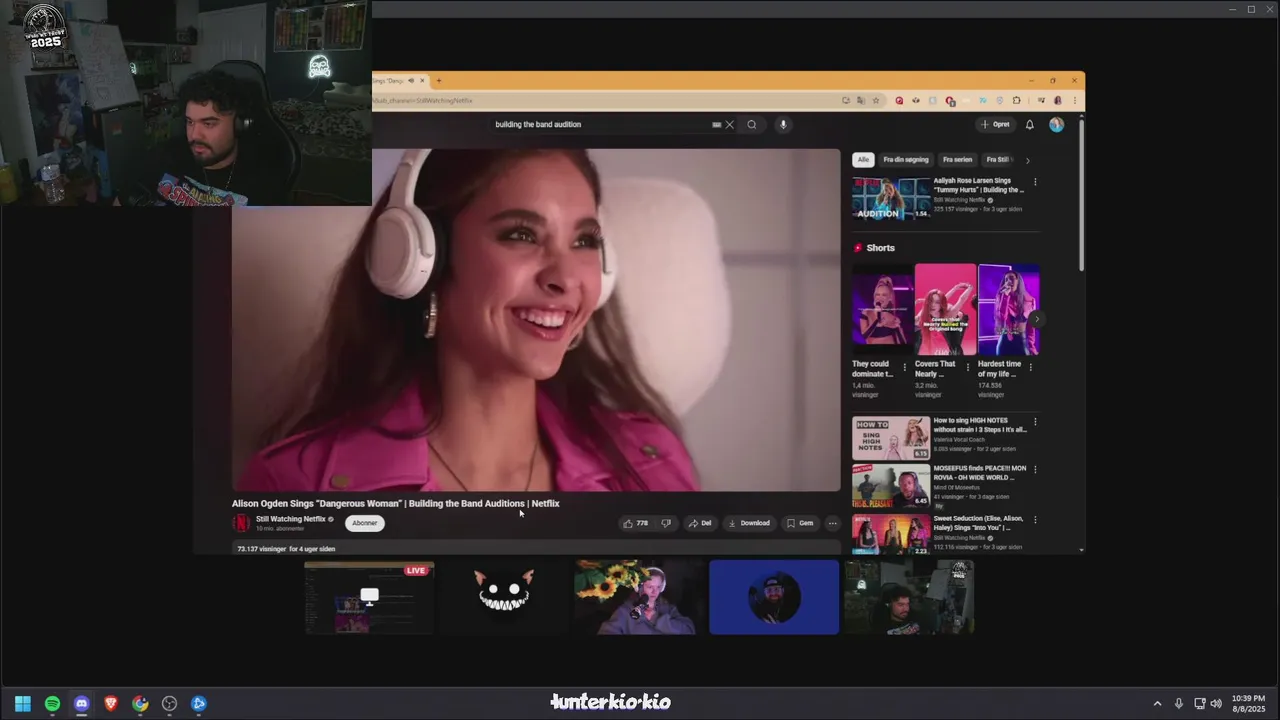Open the They could dominate short
The height and width of the screenshot is (720, 1280).
pos(882,310)
